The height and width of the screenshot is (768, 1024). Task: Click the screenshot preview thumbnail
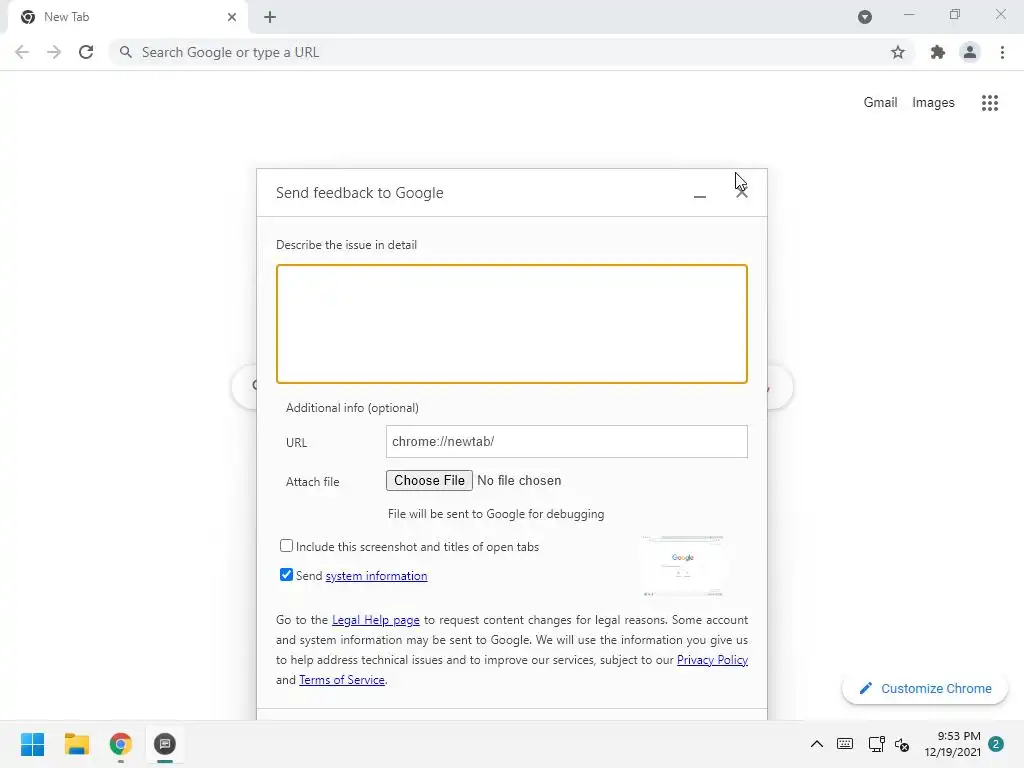click(682, 566)
